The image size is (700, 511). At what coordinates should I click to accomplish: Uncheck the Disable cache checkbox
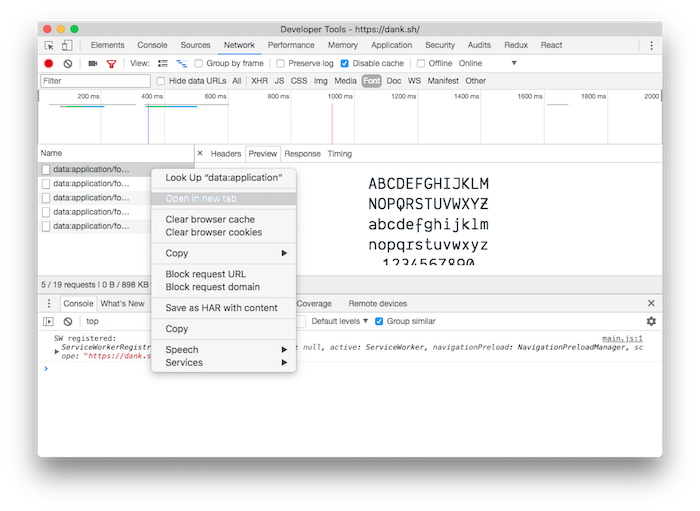[x=345, y=63]
